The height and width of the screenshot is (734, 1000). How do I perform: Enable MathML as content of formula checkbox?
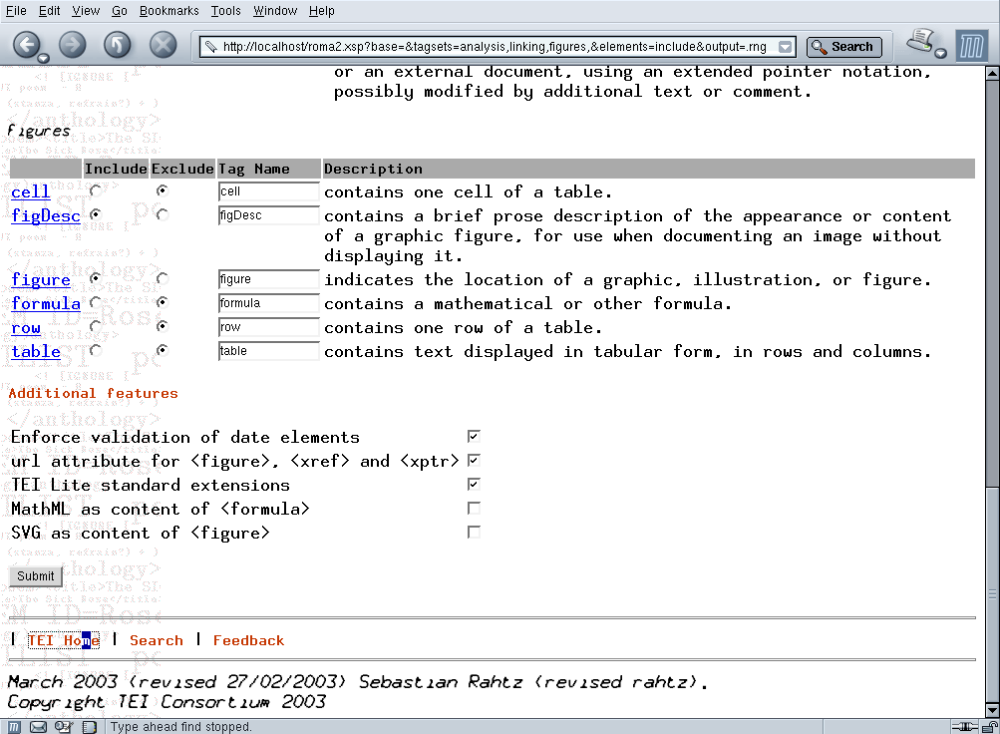click(x=474, y=509)
